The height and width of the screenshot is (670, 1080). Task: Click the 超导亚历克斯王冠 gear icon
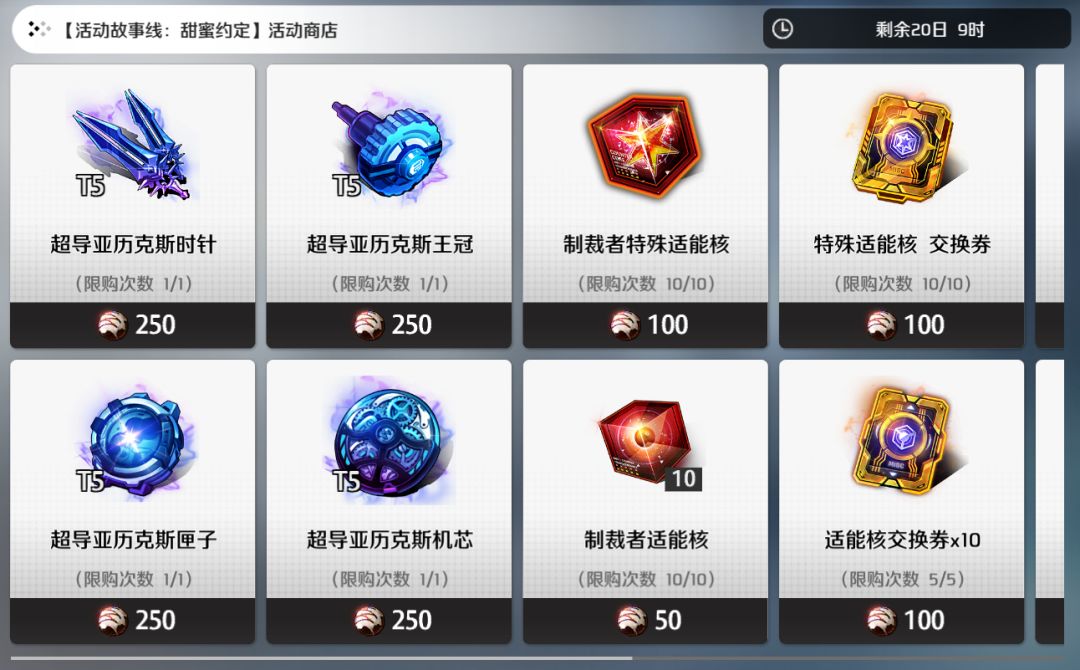coord(389,146)
